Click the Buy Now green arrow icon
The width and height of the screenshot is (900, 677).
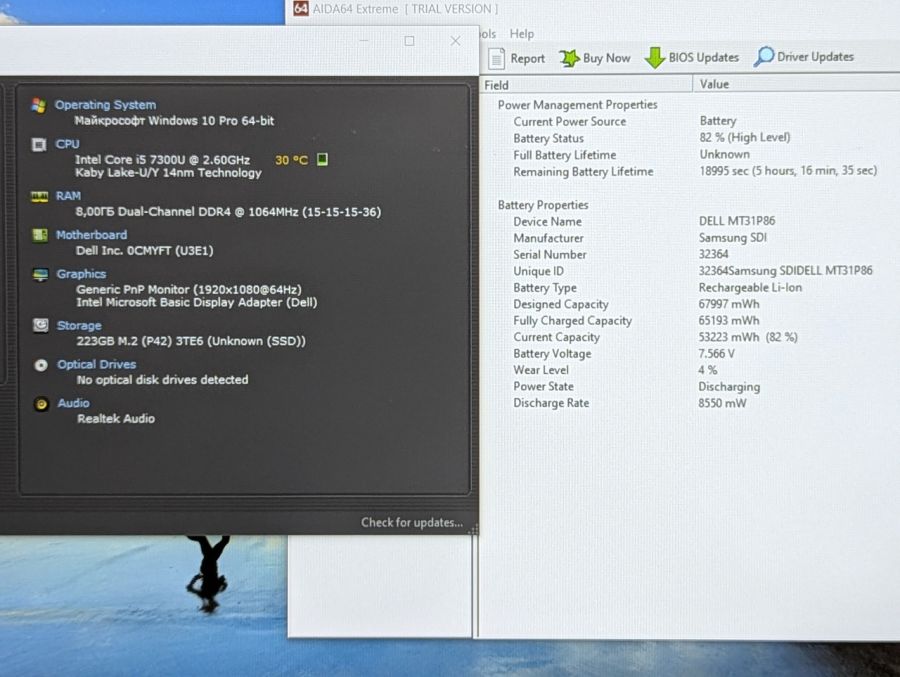(569, 58)
